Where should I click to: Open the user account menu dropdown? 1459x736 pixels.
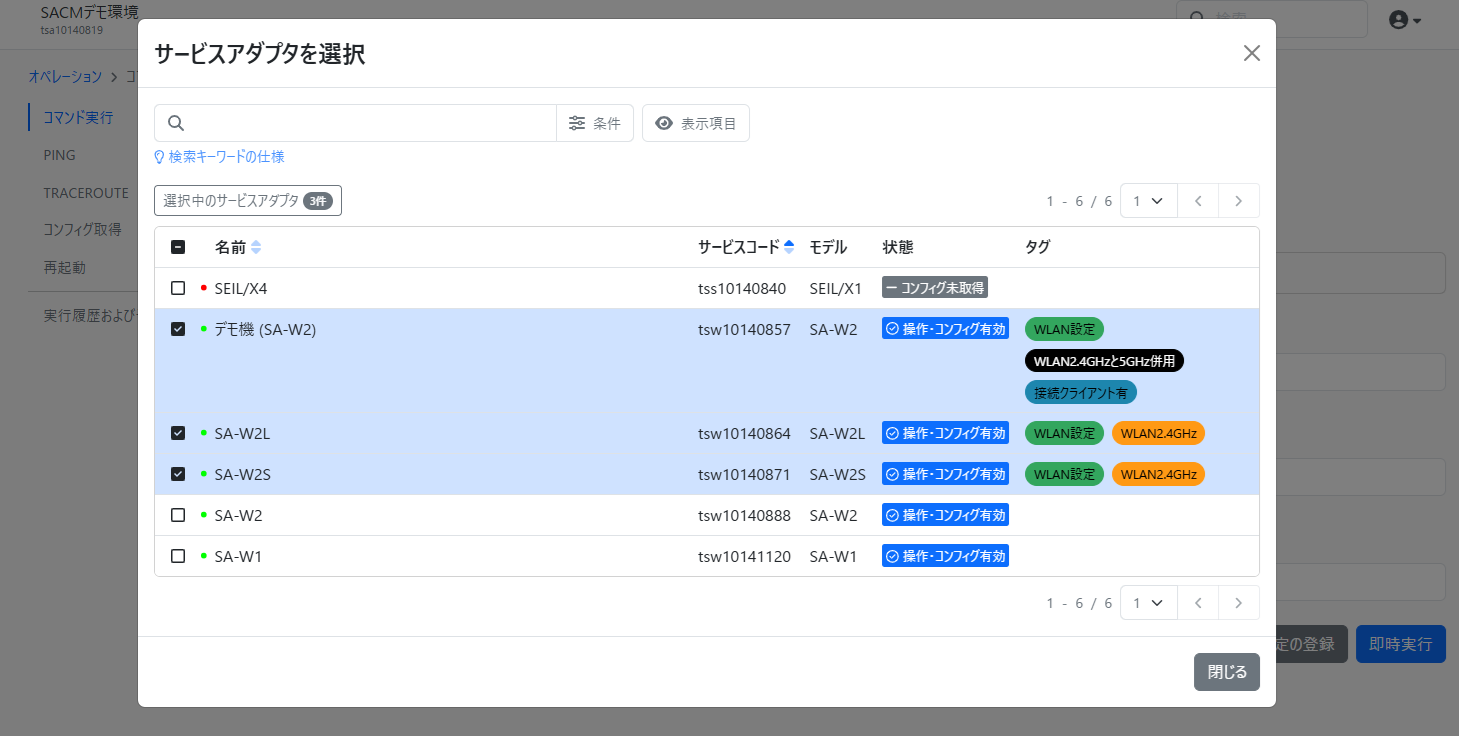[x=1405, y=20]
